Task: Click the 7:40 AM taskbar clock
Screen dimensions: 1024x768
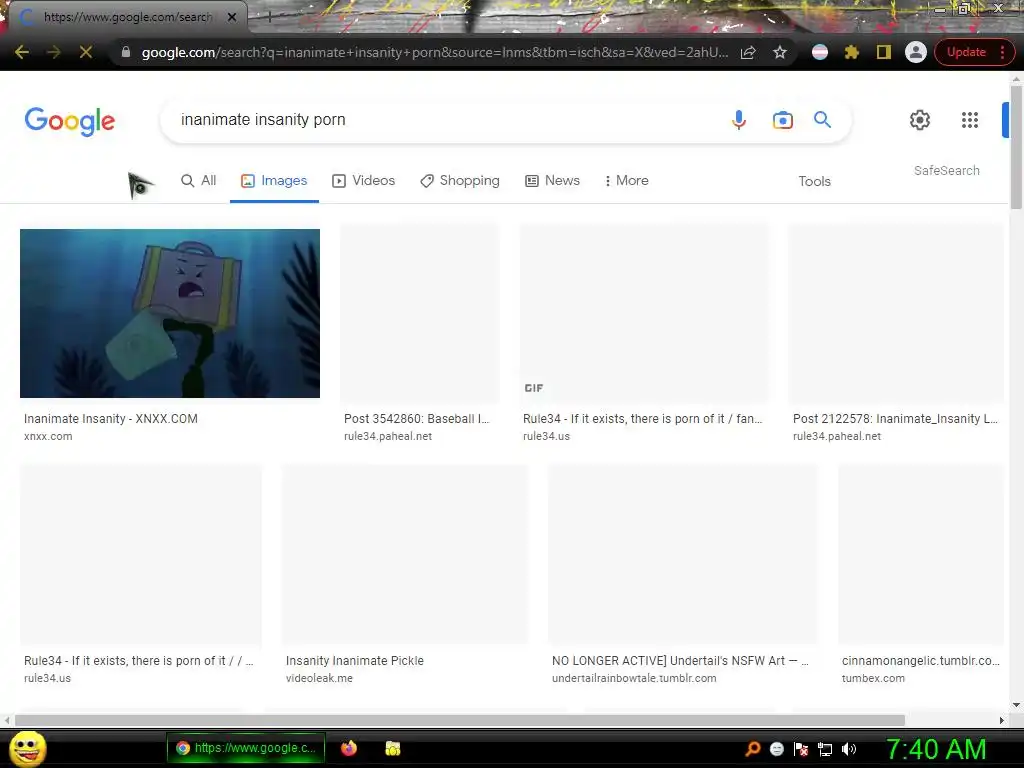Action: 936,749
